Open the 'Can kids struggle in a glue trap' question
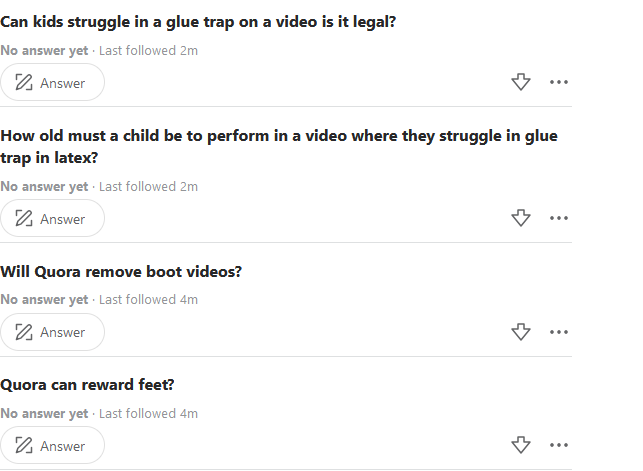Image resolution: width=643 pixels, height=471 pixels. coord(198,21)
